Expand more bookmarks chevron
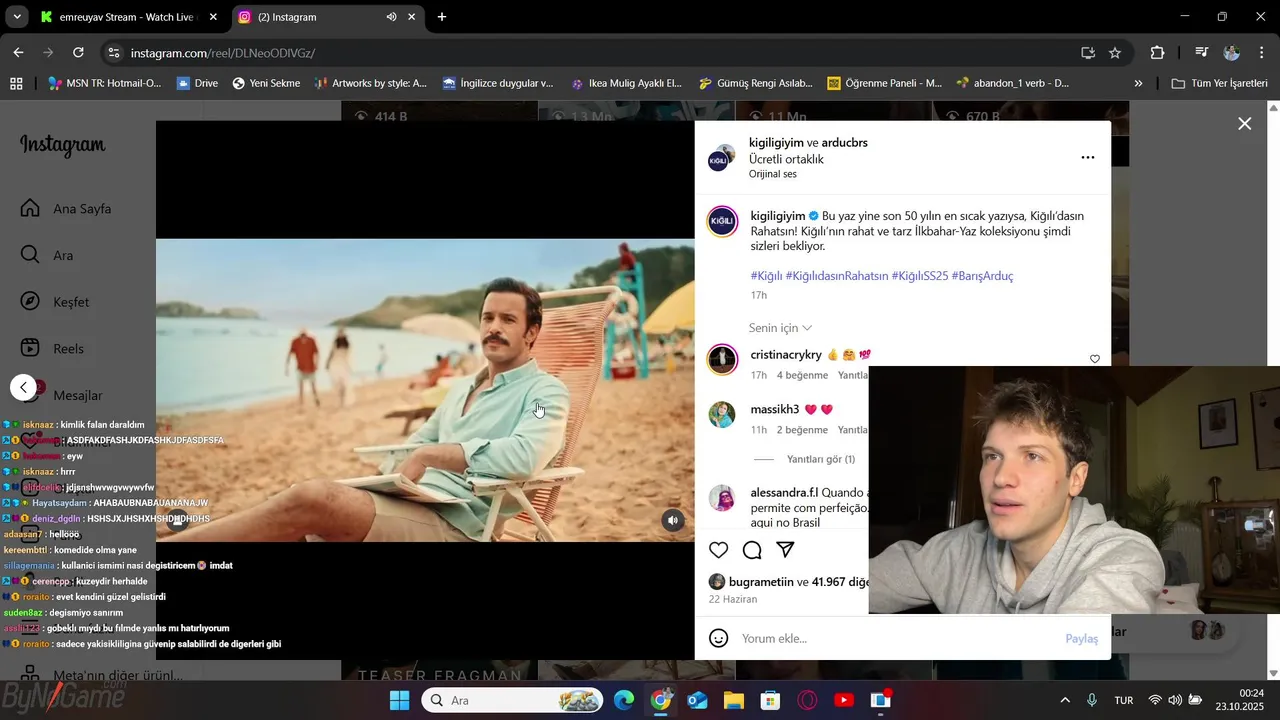1280x720 pixels. (x=1138, y=83)
